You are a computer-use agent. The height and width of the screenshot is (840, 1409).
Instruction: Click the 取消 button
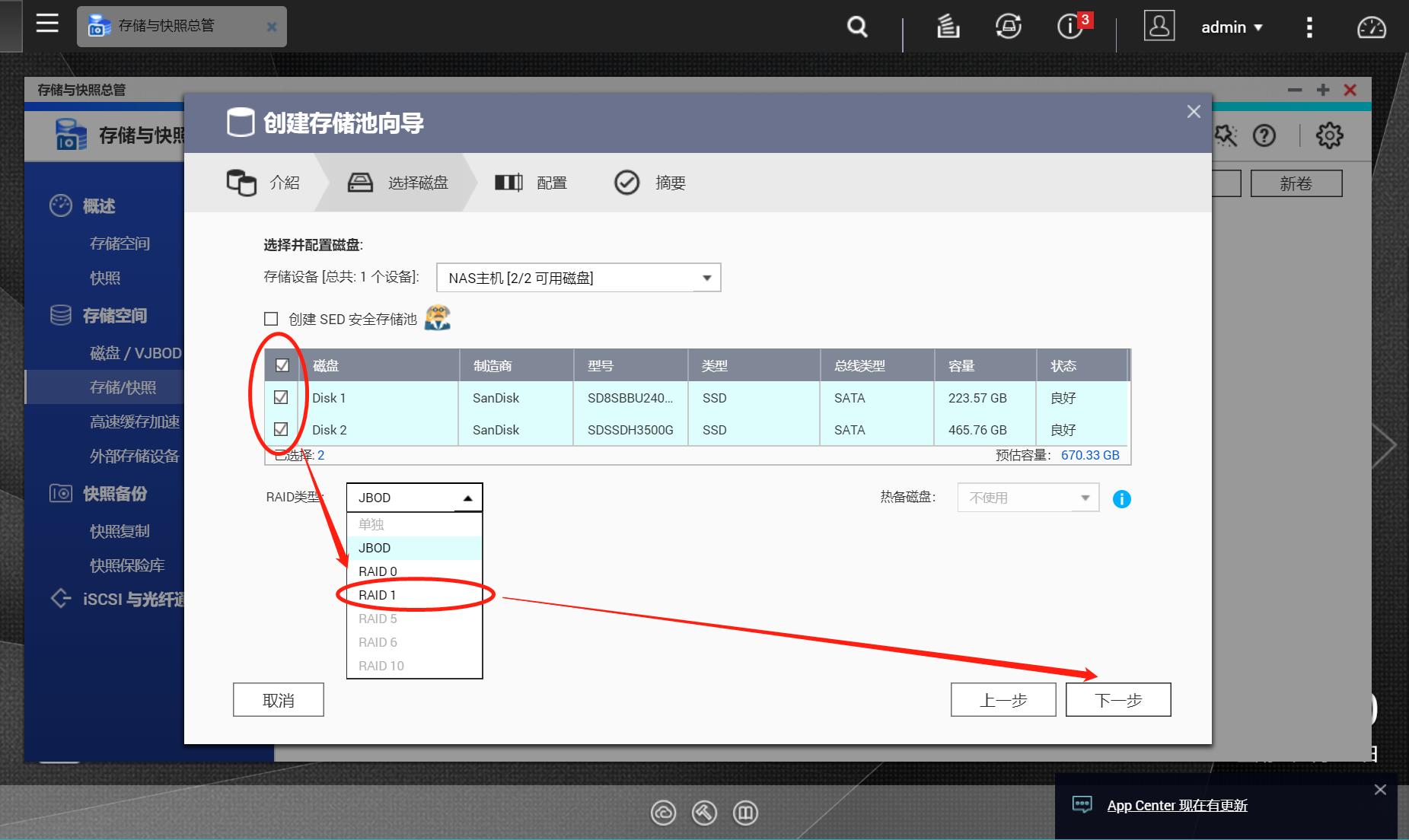click(278, 699)
